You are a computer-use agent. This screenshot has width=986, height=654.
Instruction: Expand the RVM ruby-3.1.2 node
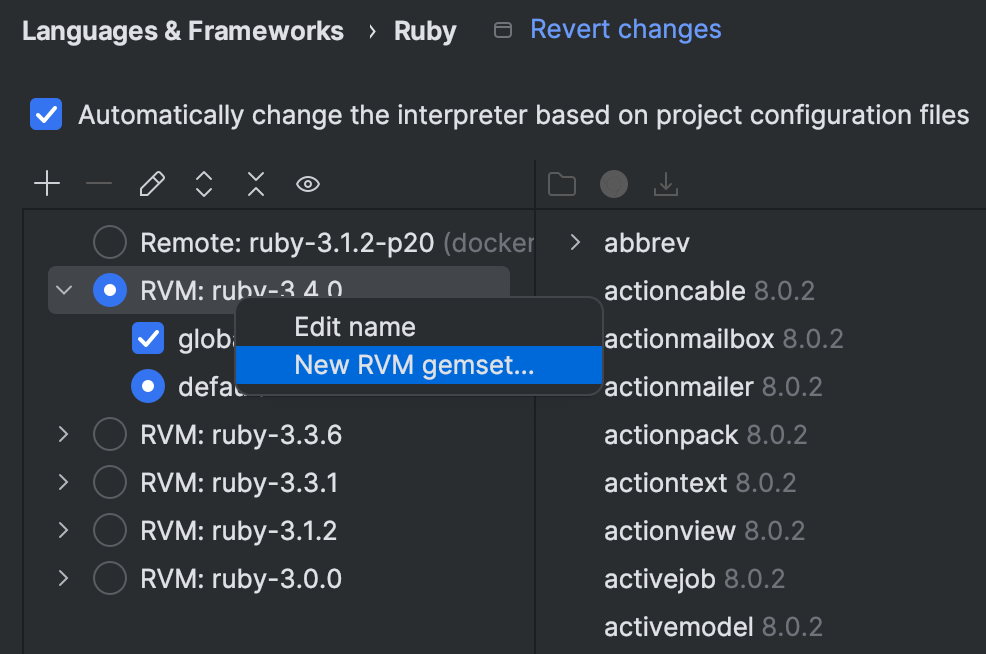click(x=64, y=530)
